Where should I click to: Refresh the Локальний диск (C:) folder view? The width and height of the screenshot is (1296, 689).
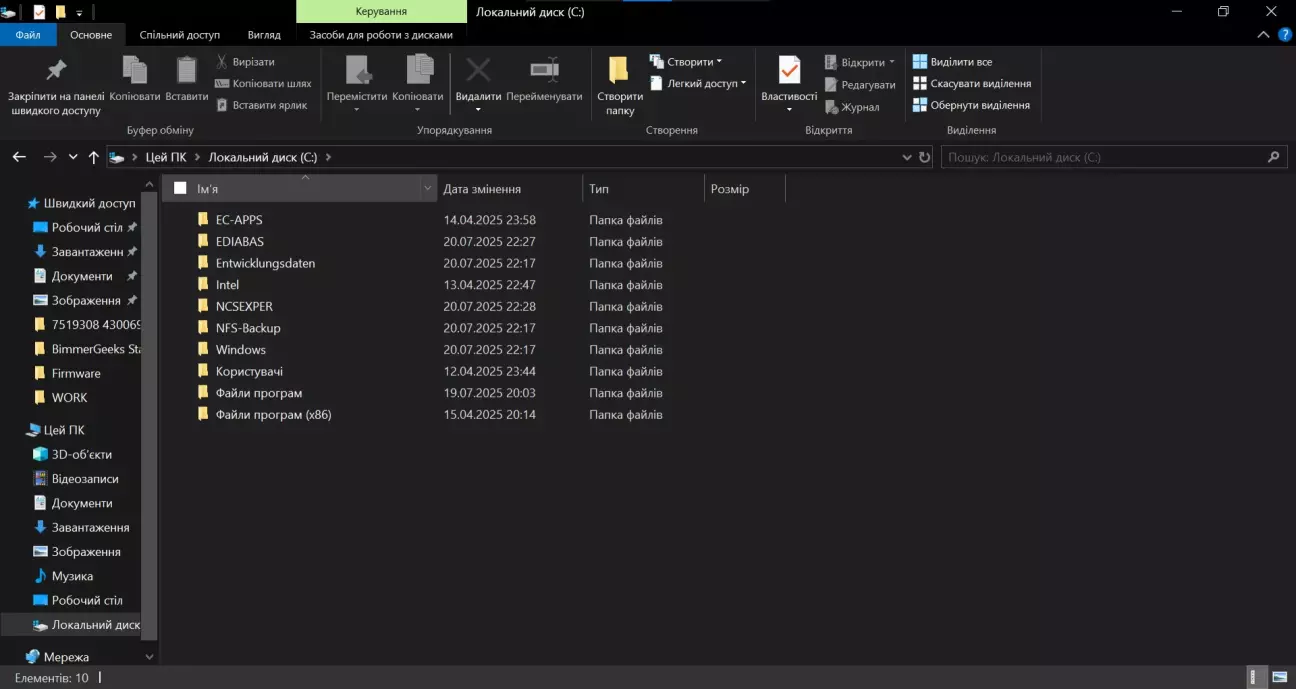(x=925, y=157)
